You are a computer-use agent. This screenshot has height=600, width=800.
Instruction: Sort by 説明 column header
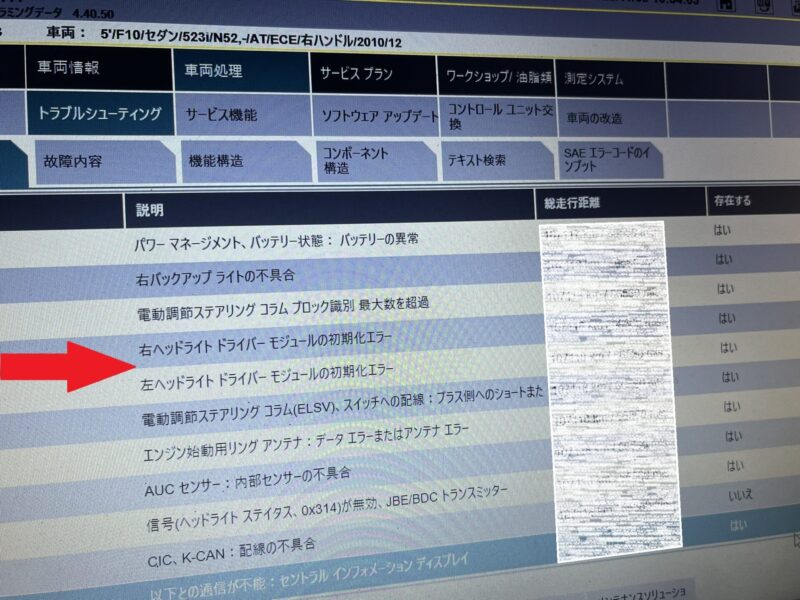point(150,211)
